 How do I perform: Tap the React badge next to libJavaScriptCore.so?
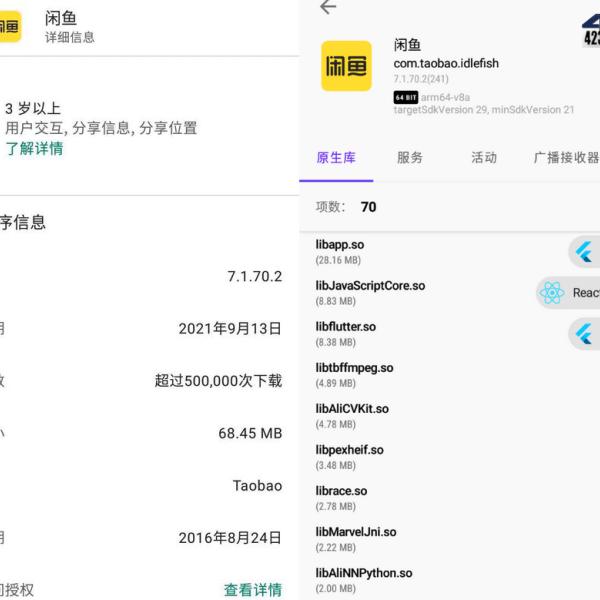point(568,293)
